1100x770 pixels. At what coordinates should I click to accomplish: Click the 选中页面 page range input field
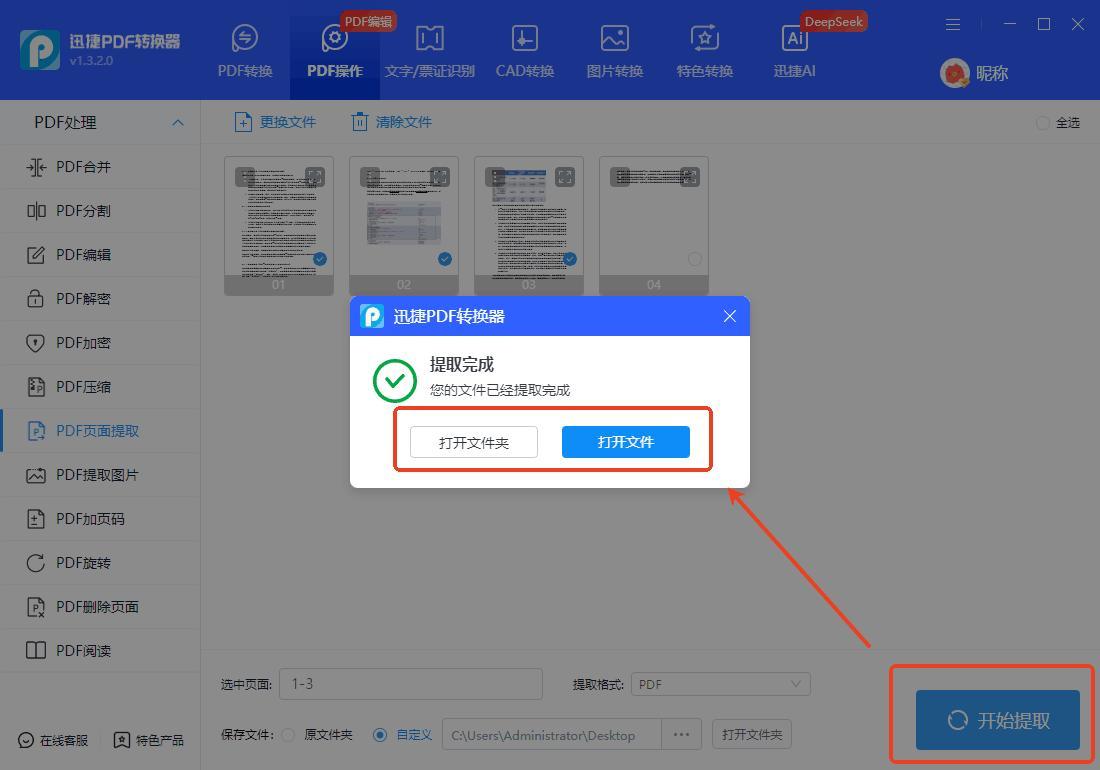click(x=410, y=684)
